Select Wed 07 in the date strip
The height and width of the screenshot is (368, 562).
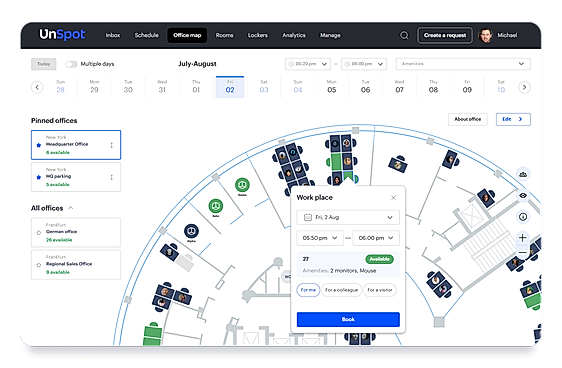(x=399, y=87)
